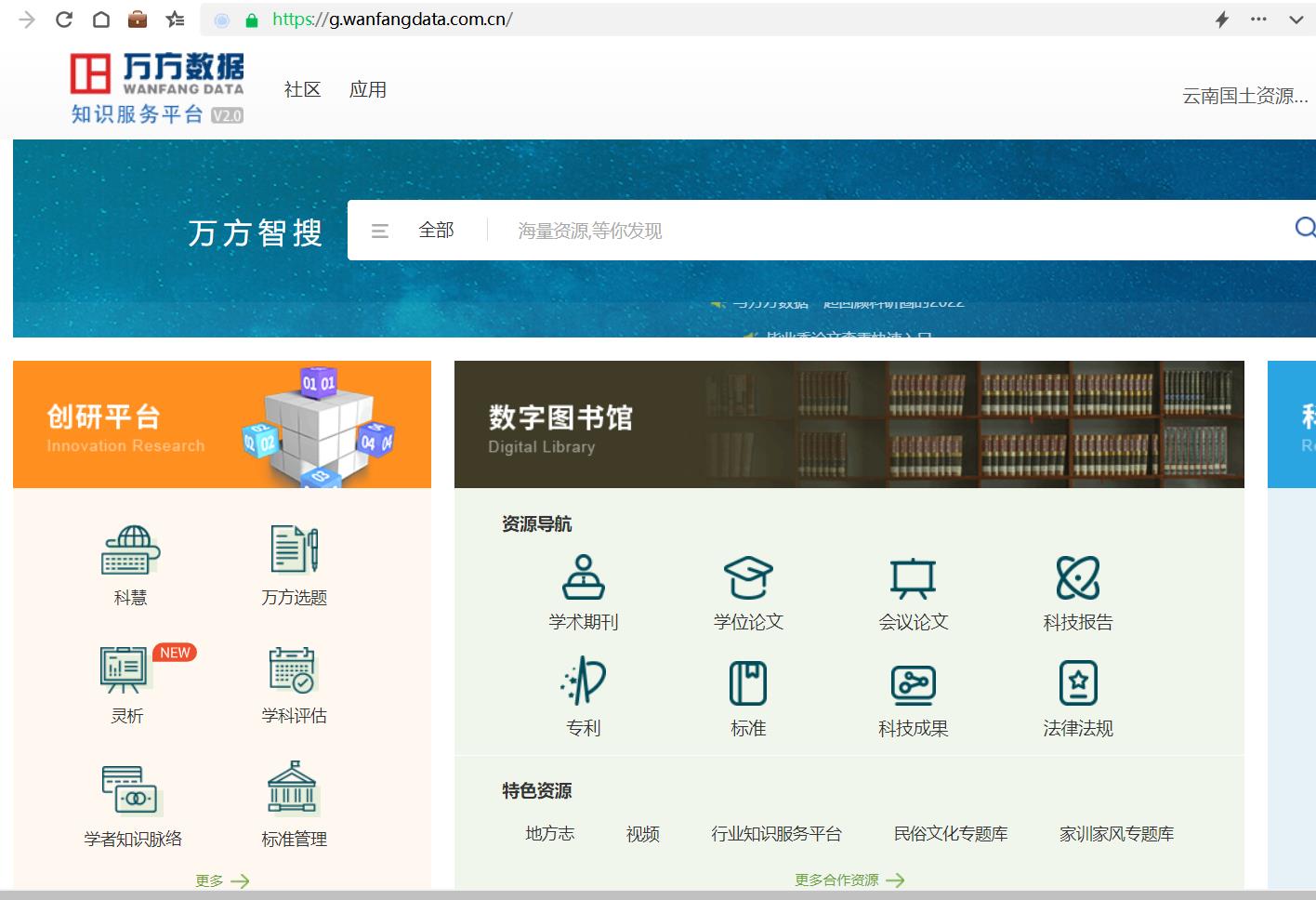
Task: Open 科技报告 atom icon
Action: pos(1078,577)
